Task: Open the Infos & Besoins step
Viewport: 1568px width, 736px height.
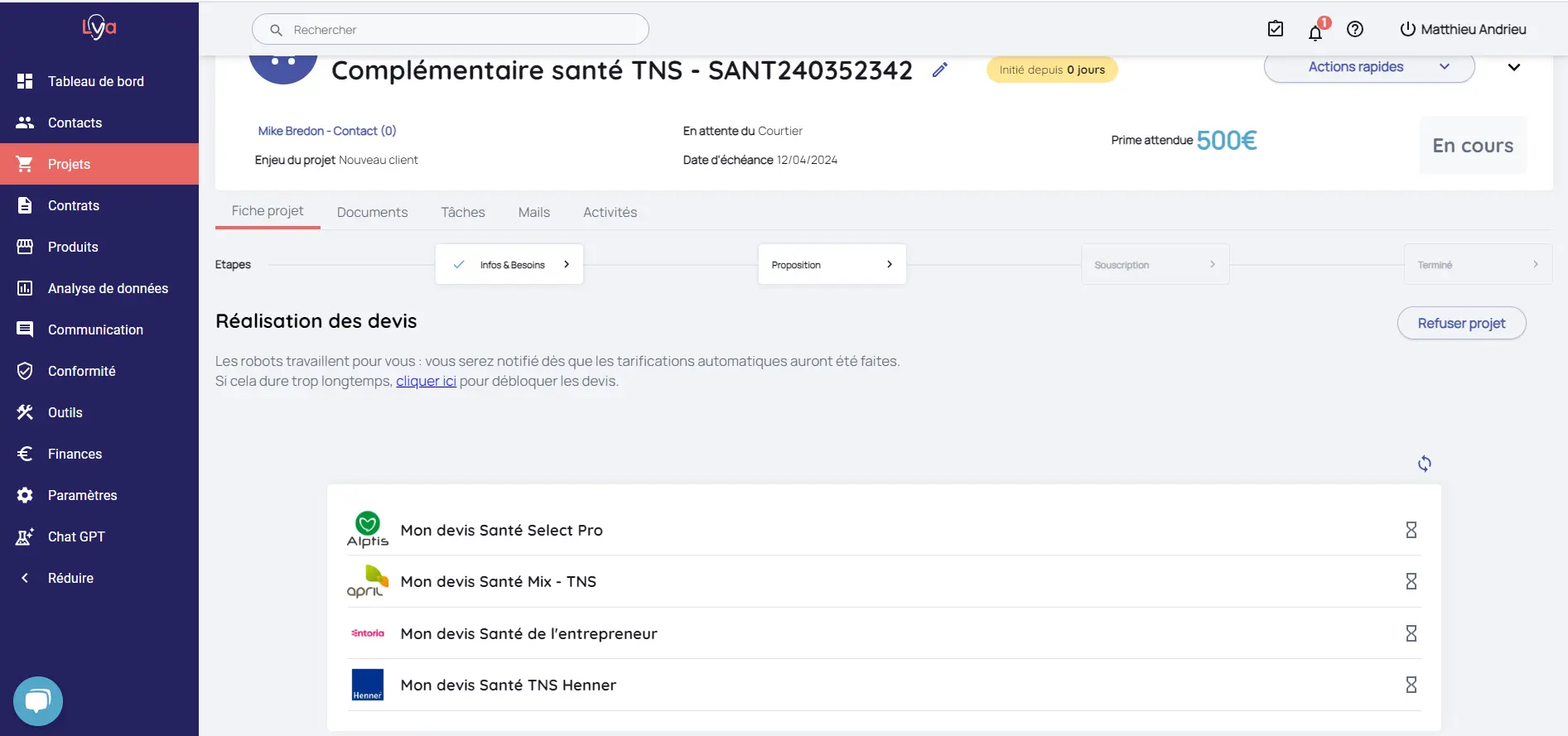Action: coord(509,265)
